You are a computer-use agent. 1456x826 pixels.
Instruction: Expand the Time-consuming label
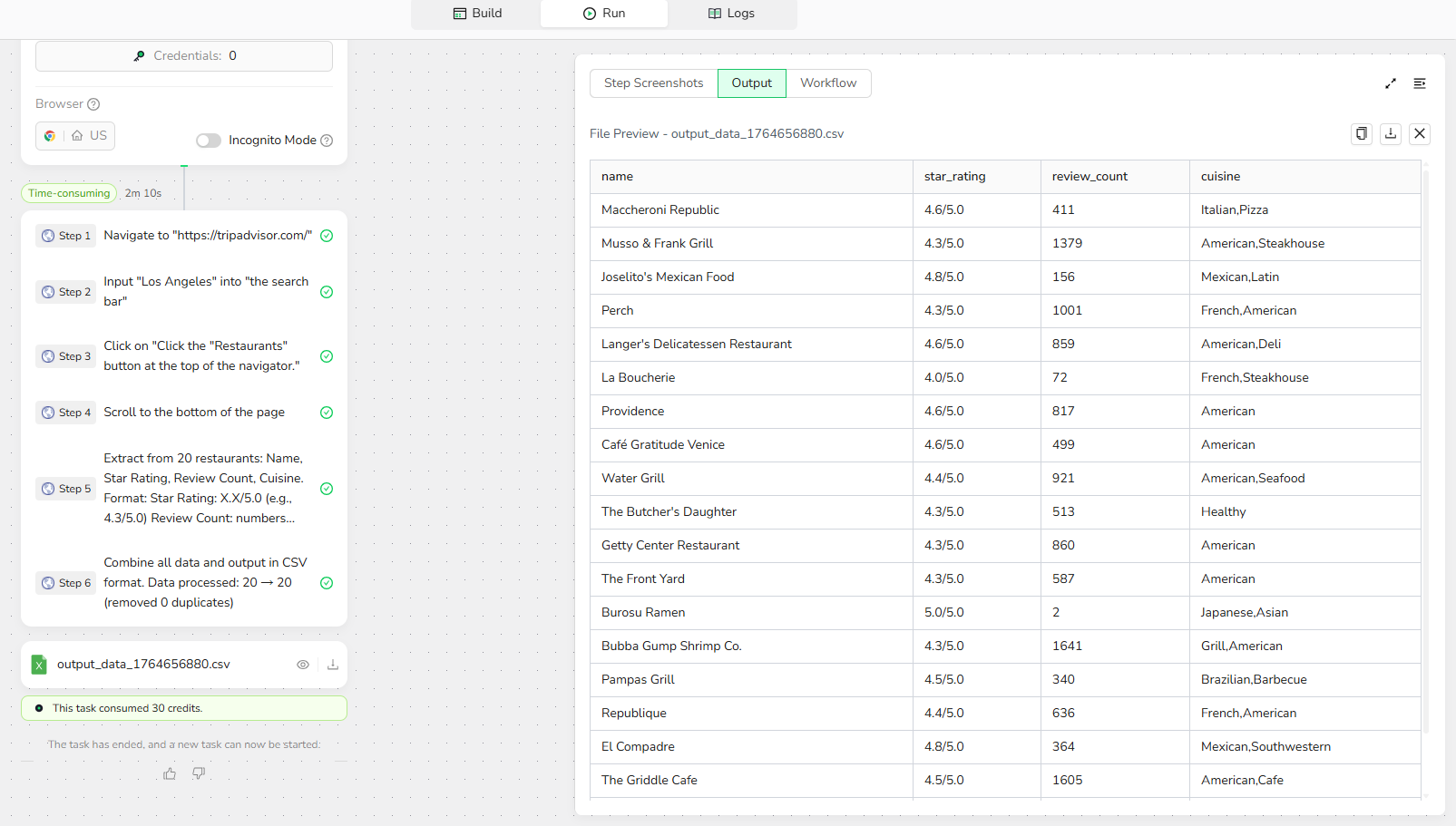pos(69,192)
